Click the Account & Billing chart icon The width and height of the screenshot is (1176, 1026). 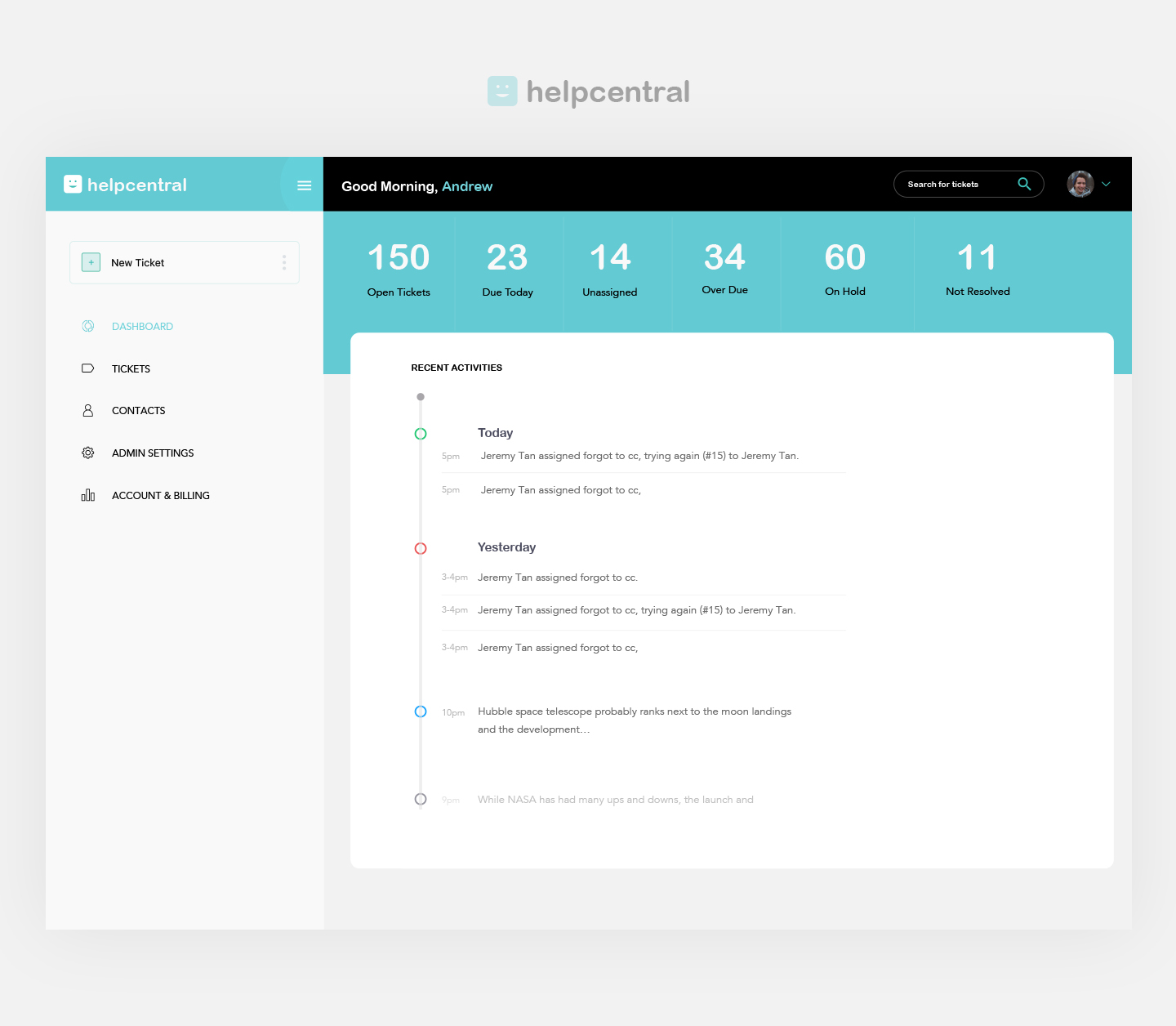tap(88, 495)
